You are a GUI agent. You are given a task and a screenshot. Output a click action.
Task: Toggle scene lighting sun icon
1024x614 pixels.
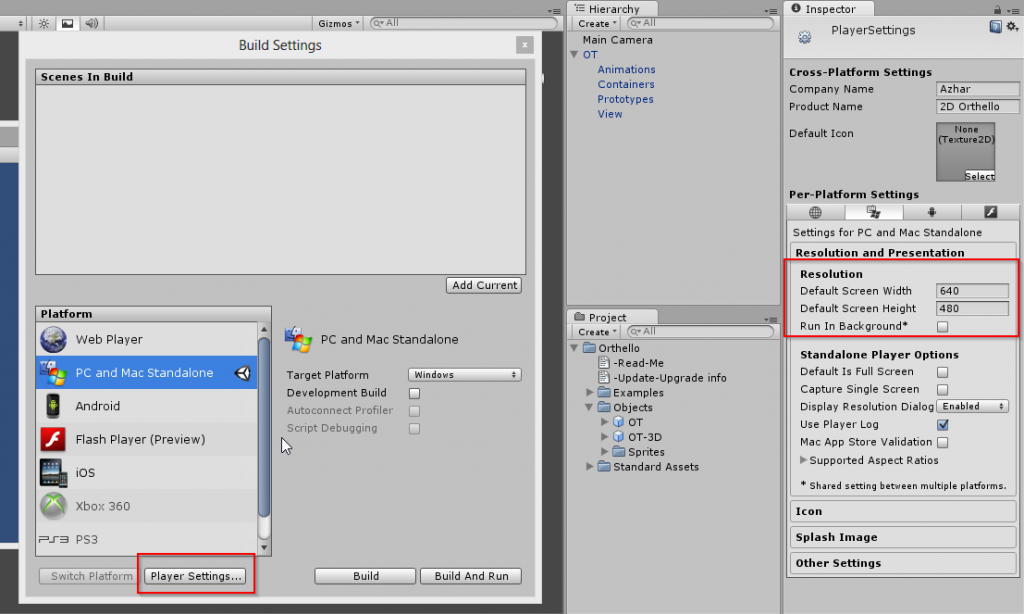44,23
